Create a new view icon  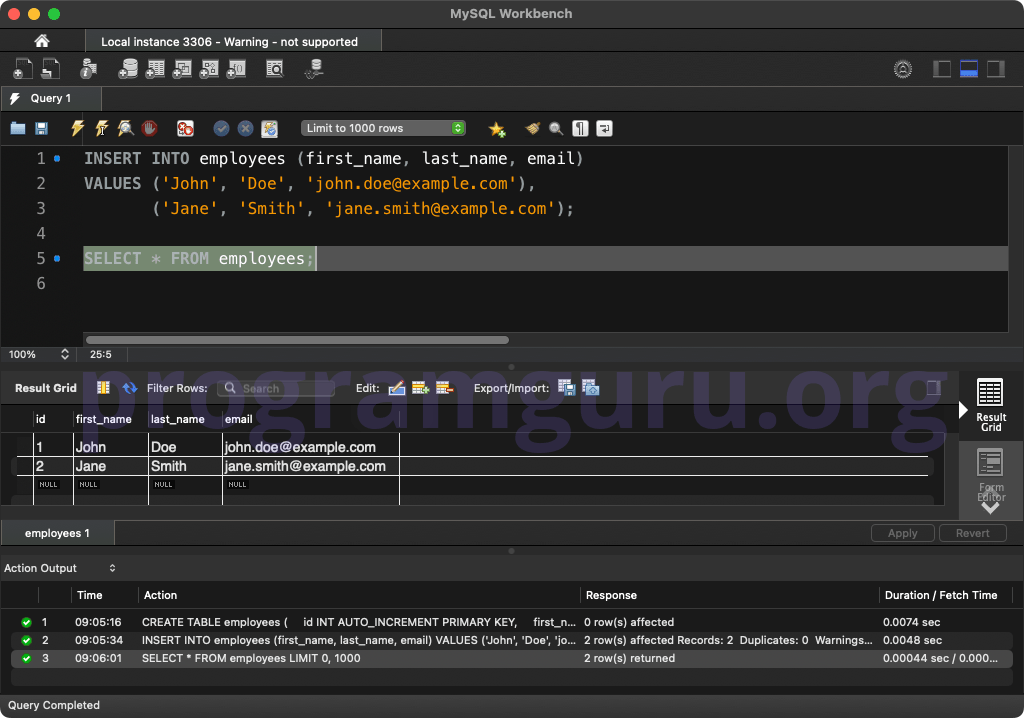182,69
